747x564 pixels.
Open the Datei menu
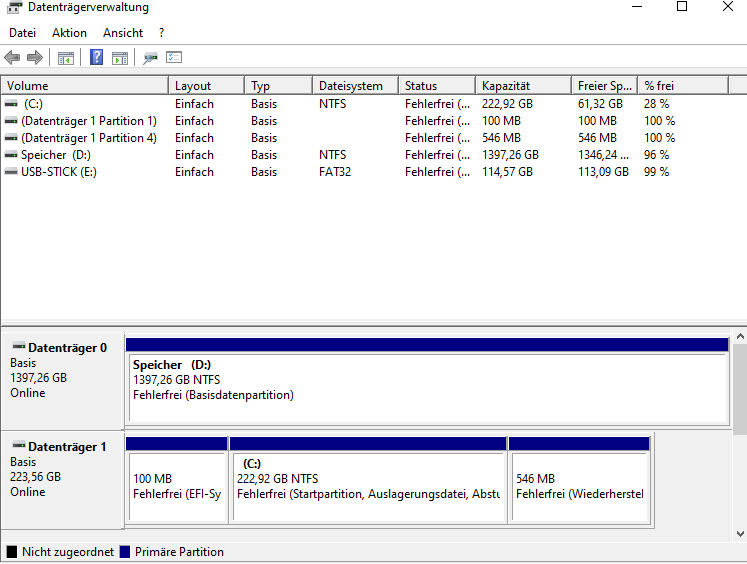(22, 33)
